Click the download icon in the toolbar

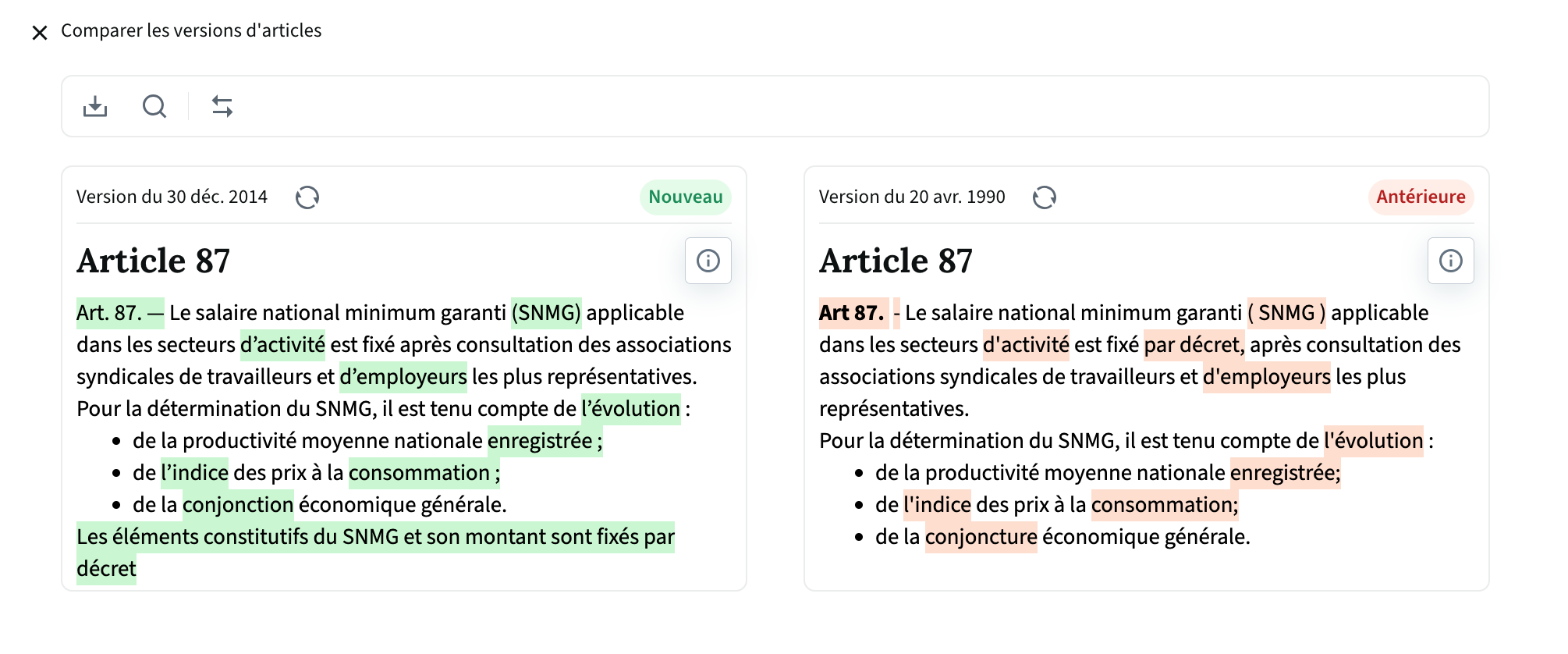[95, 106]
